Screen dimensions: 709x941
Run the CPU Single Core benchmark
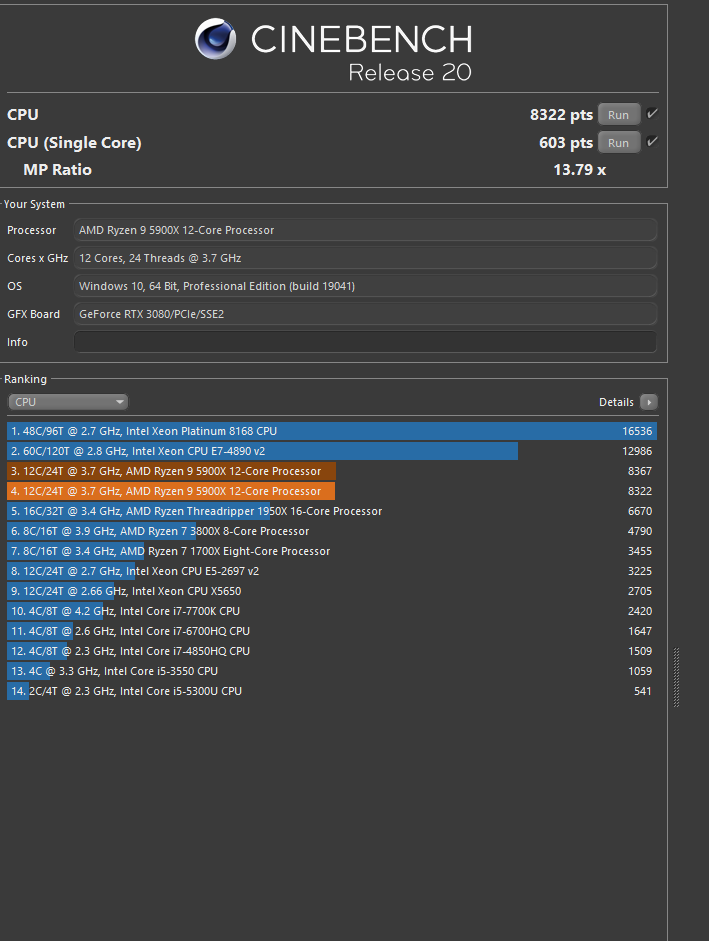[x=618, y=143]
